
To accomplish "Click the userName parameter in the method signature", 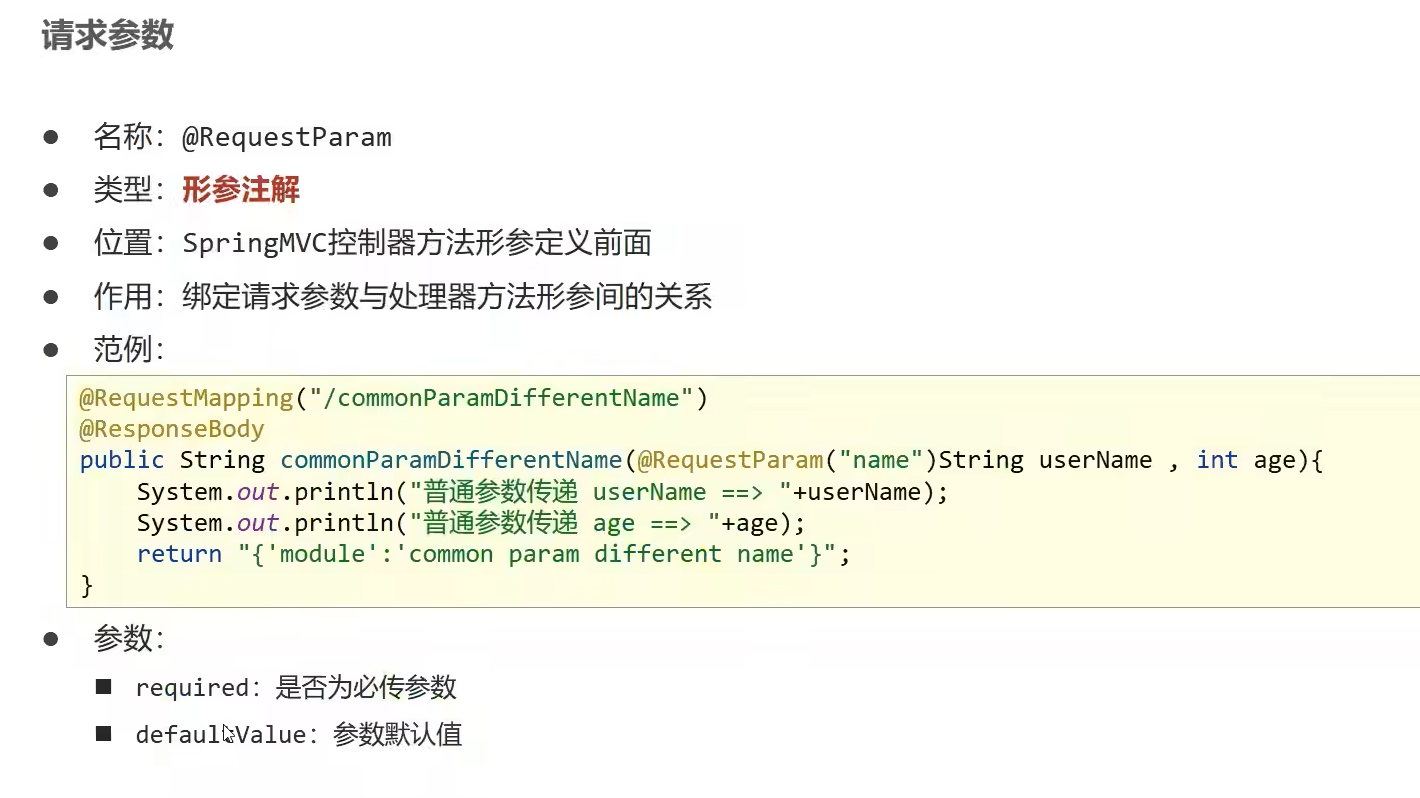I will (1096, 460).
